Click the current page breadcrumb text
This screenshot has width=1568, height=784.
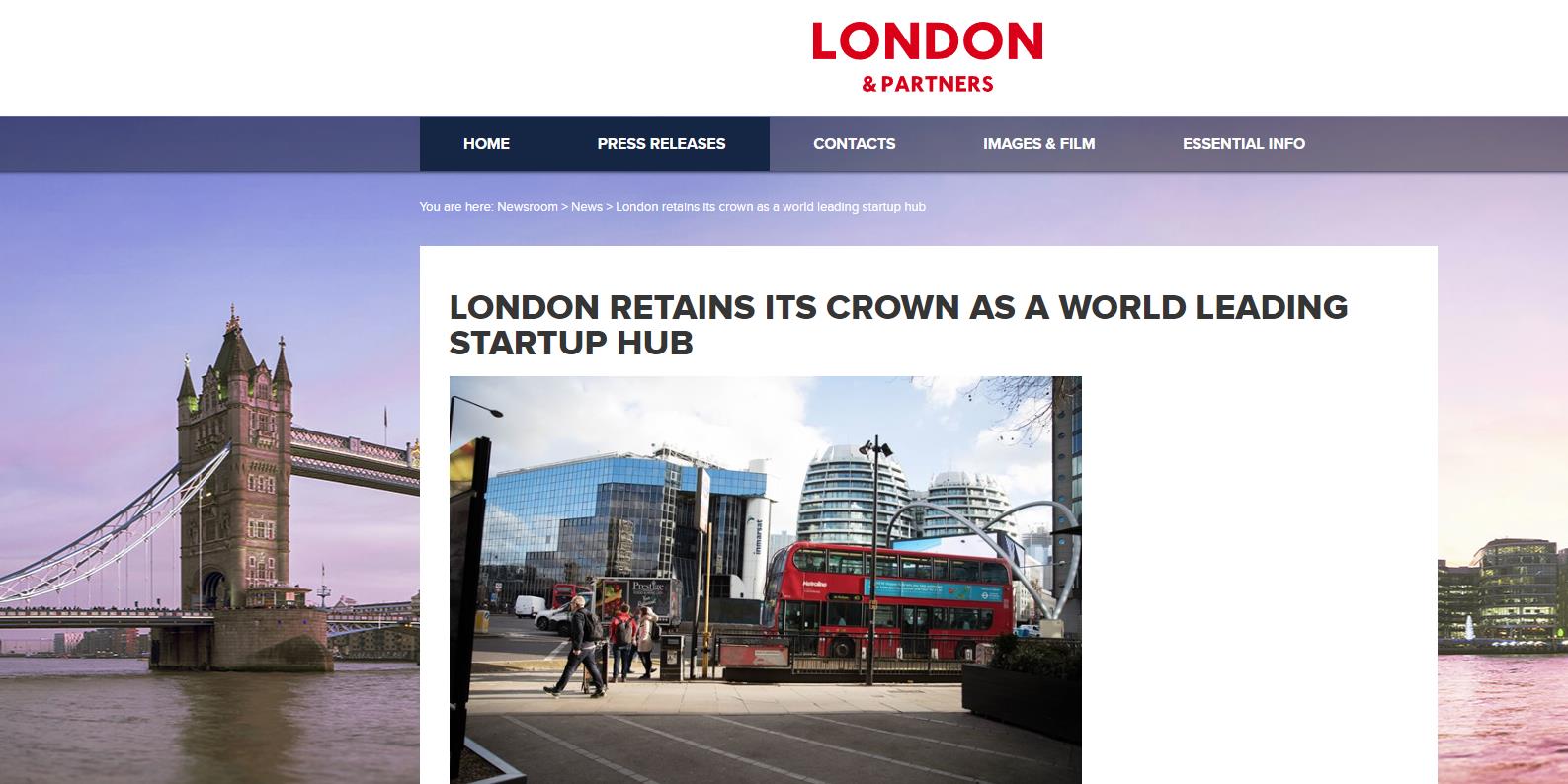coord(771,207)
